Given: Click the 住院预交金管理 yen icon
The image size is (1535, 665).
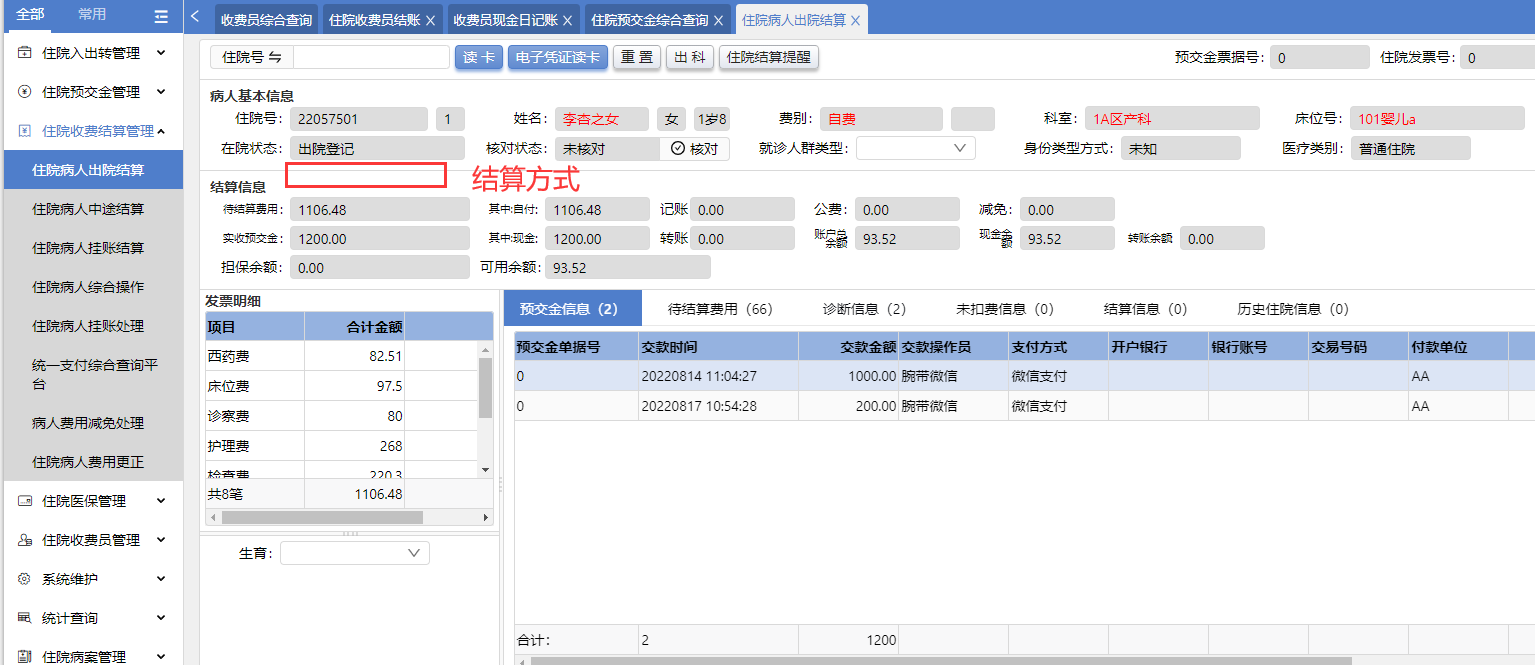Looking at the screenshot, I should click(x=25, y=92).
